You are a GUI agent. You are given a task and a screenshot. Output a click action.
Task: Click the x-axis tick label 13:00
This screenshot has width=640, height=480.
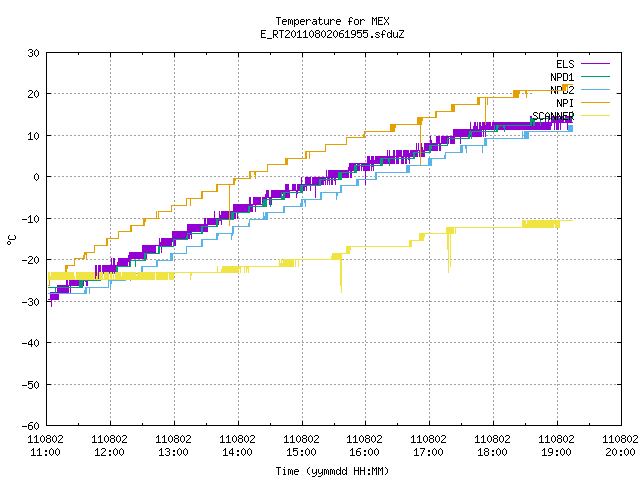(x=173, y=452)
